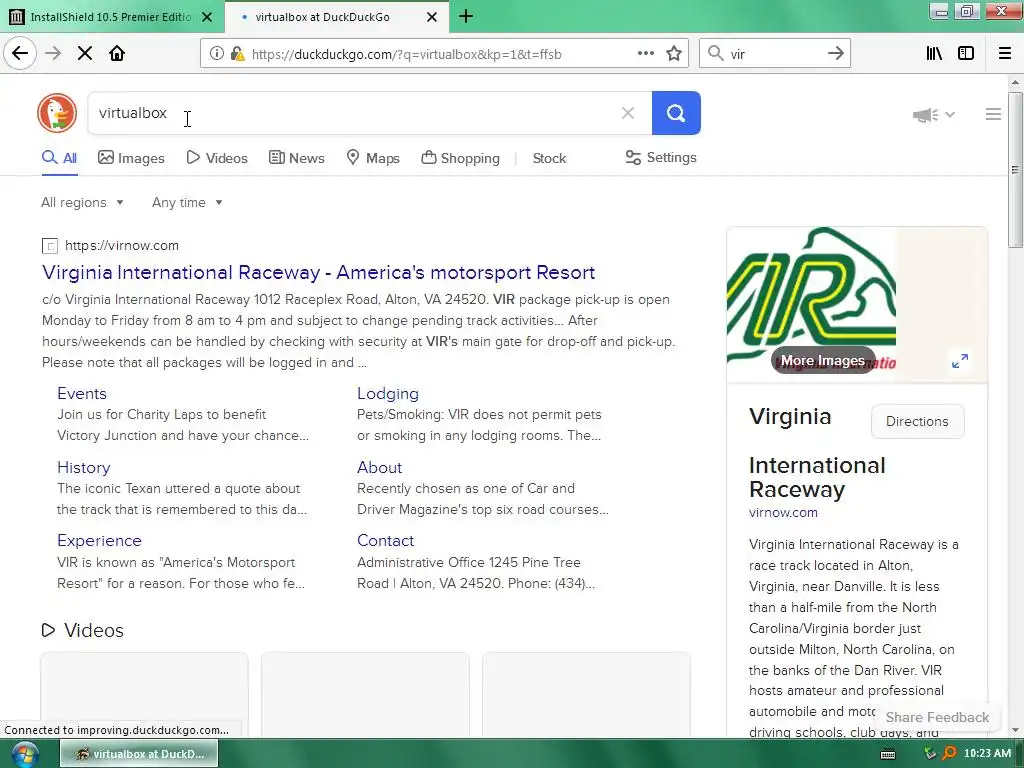The width and height of the screenshot is (1024, 768).
Task: Open the Firefox hamburger menu
Action: (1005, 54)
